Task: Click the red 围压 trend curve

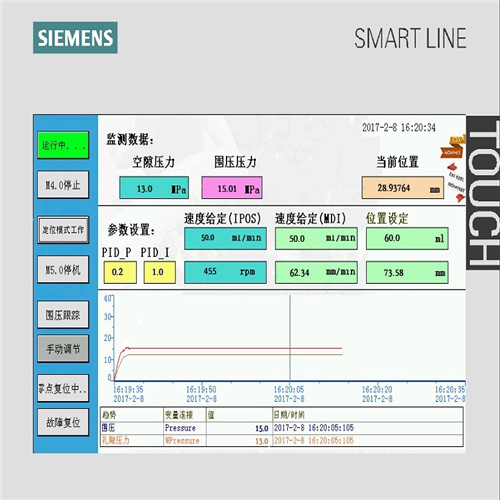Action: click(x=233, y=348)
